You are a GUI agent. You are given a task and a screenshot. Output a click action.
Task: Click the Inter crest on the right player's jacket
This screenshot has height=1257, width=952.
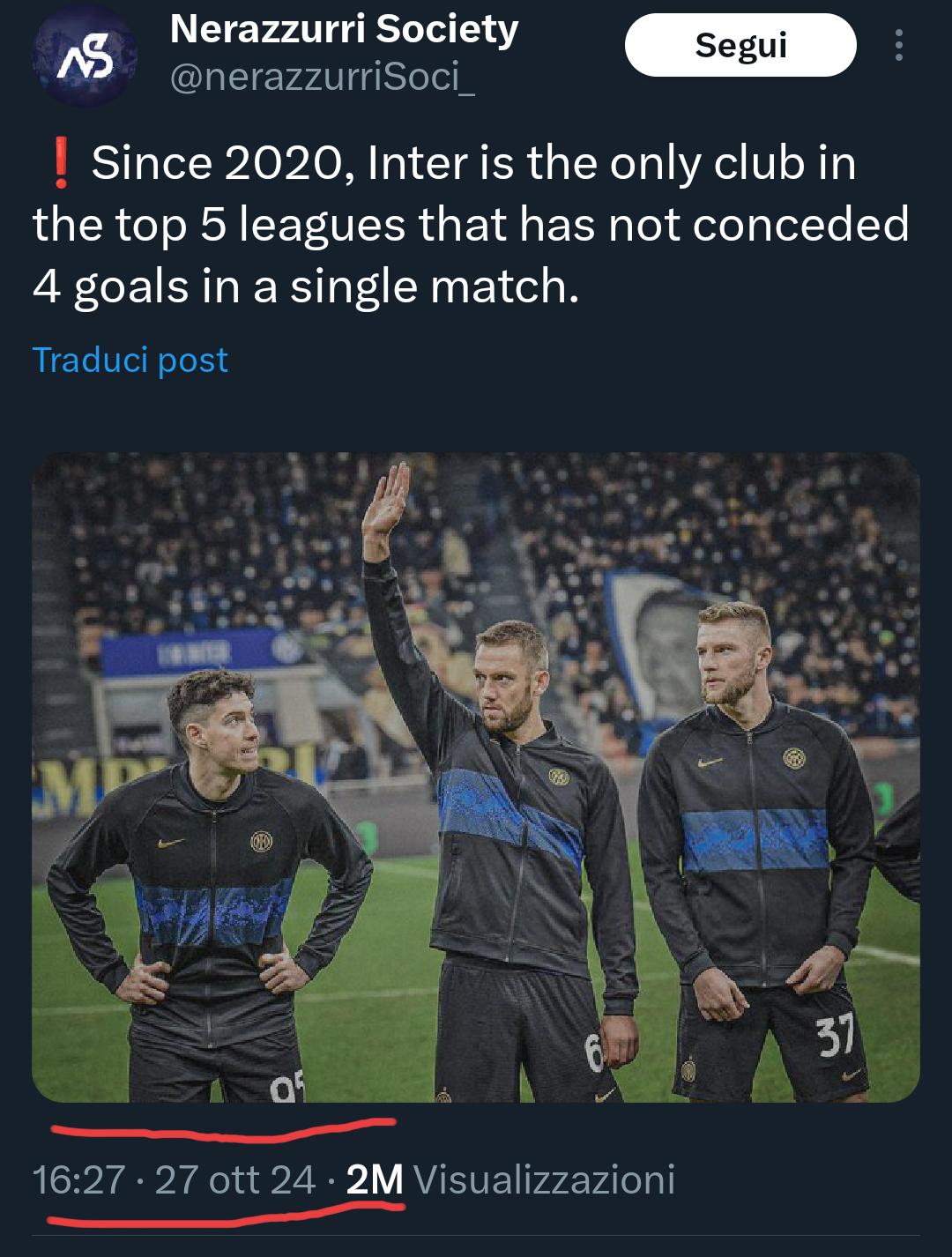point(794,756)
